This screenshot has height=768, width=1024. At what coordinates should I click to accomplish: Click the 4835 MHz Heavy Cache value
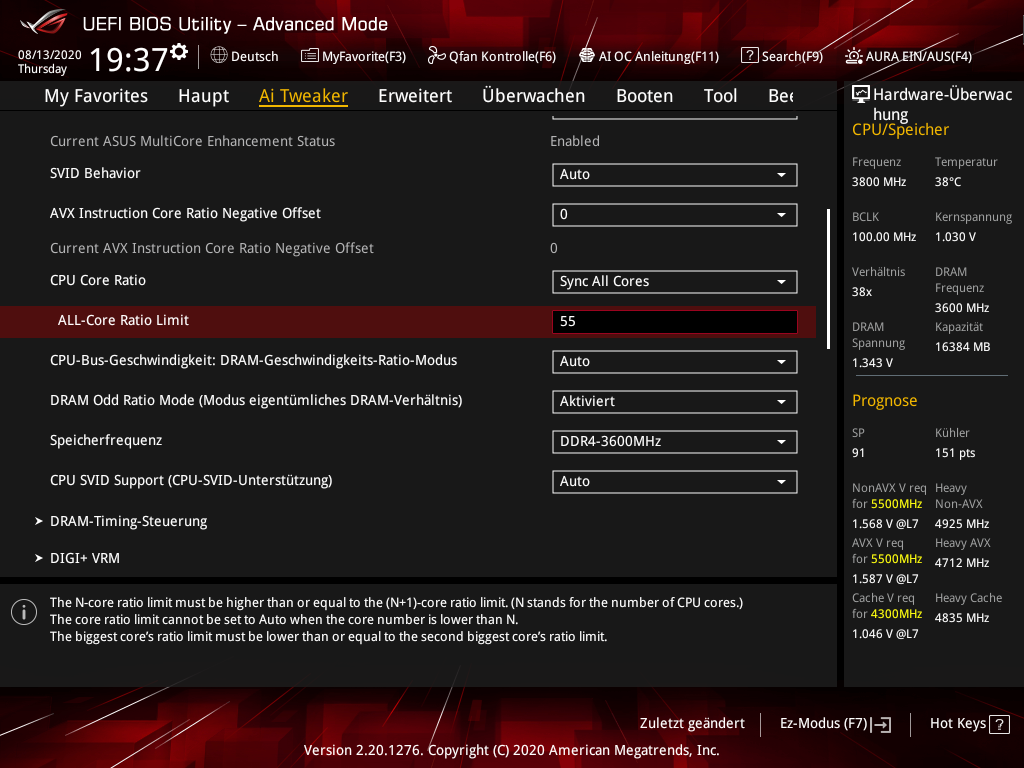[962, 618]
